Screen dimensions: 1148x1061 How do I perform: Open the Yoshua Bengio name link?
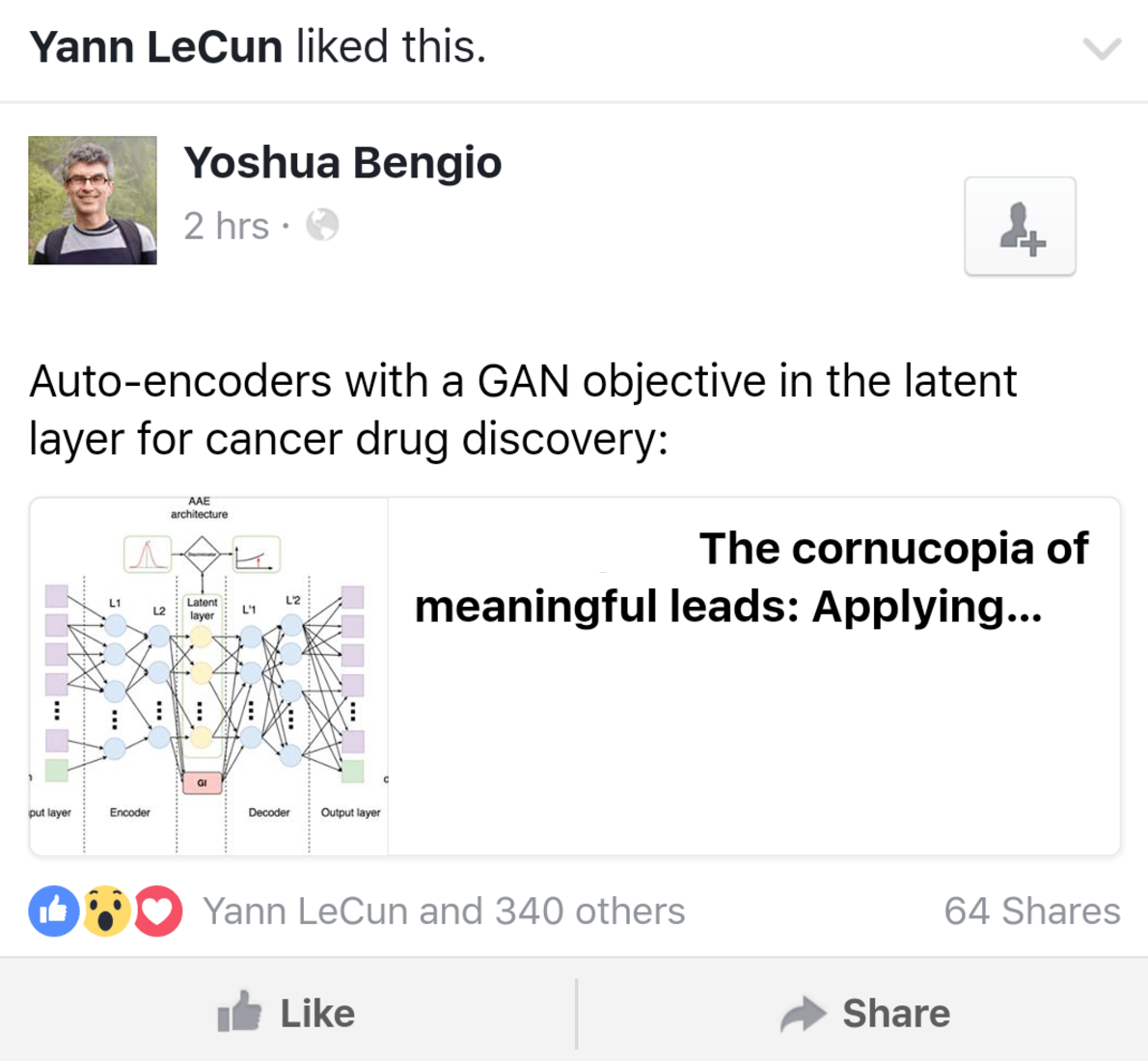tap(342, 163)
